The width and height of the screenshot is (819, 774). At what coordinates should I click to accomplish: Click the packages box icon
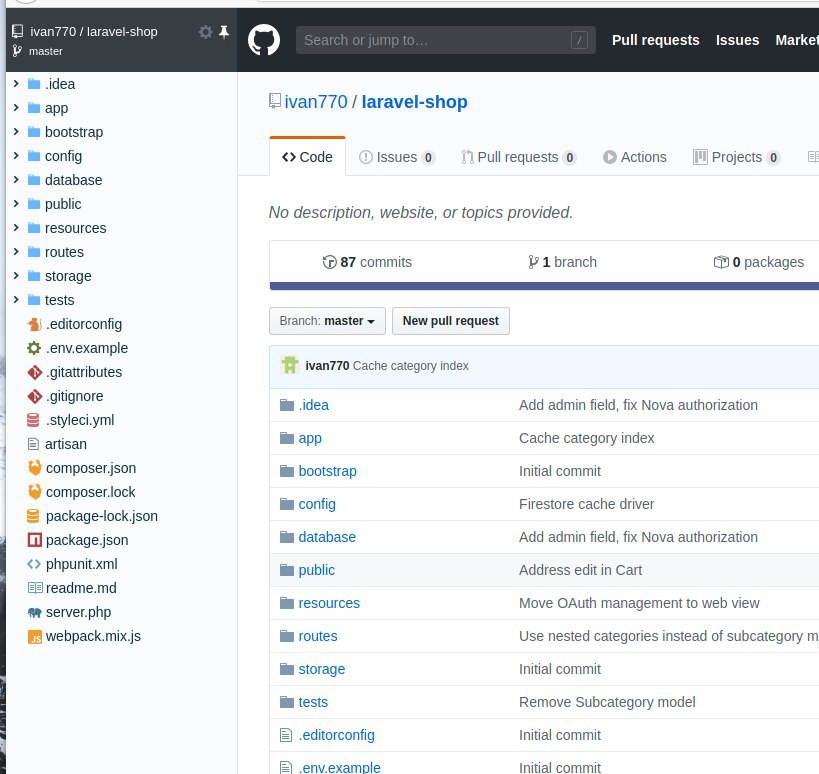tap(721, 262)
